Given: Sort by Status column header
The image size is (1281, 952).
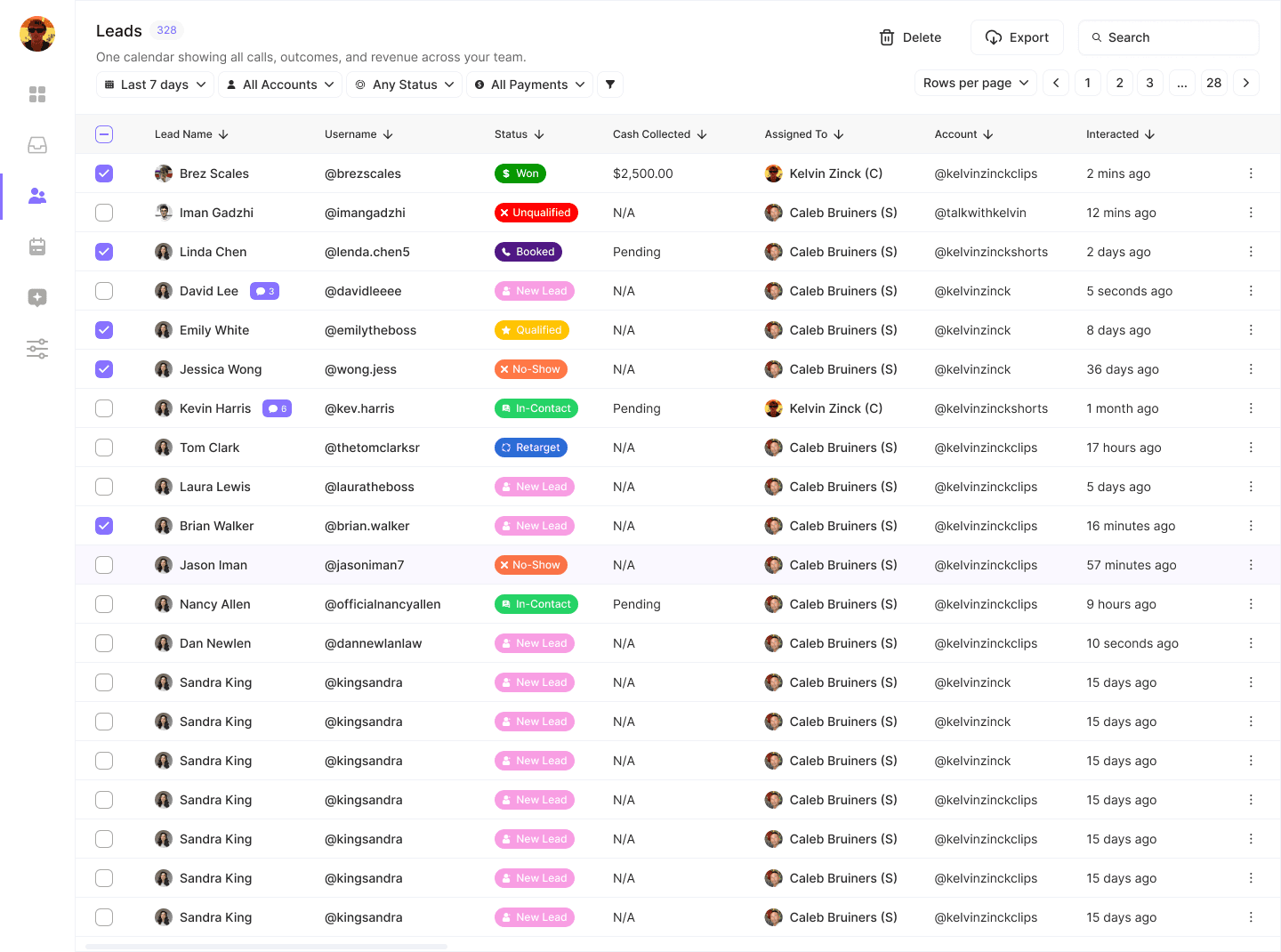Looking at the screenshot, I should click(520, 134).
